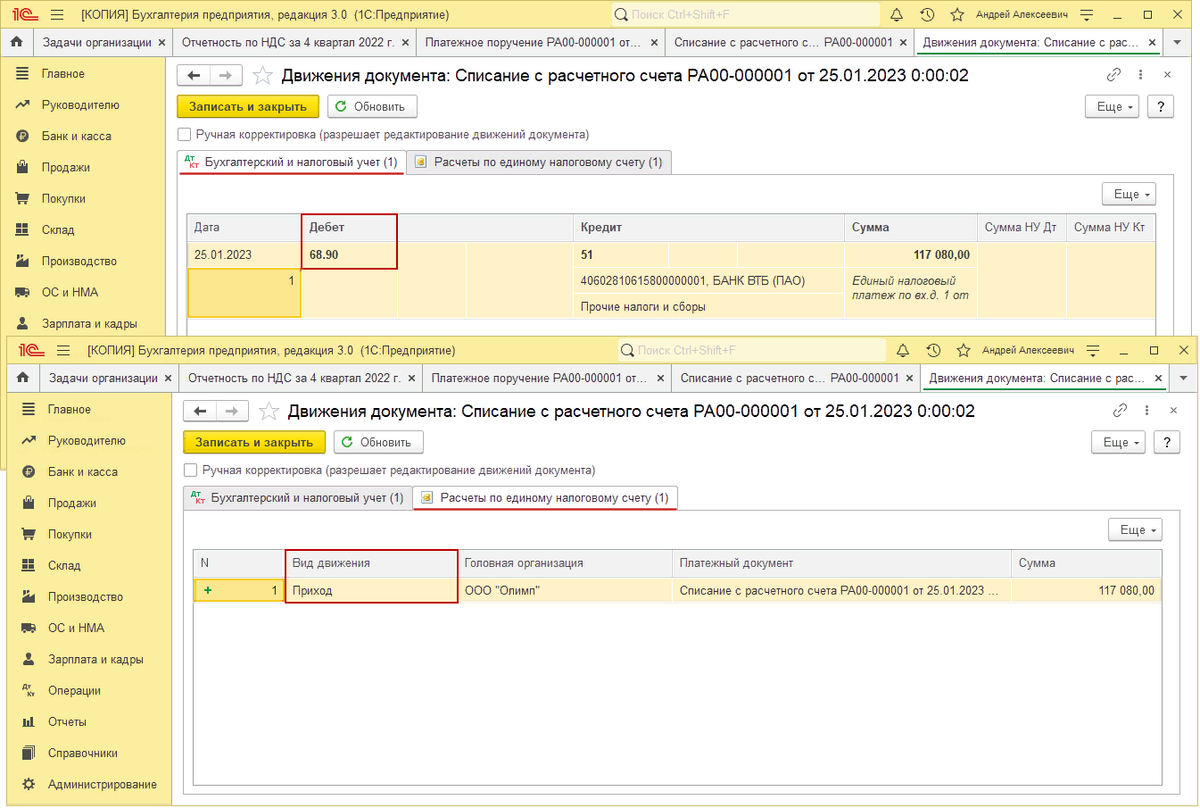Viewport: 1200px width, 808px height.
Task: Show history clock icon in front window title bar
Action: (933, 351)
